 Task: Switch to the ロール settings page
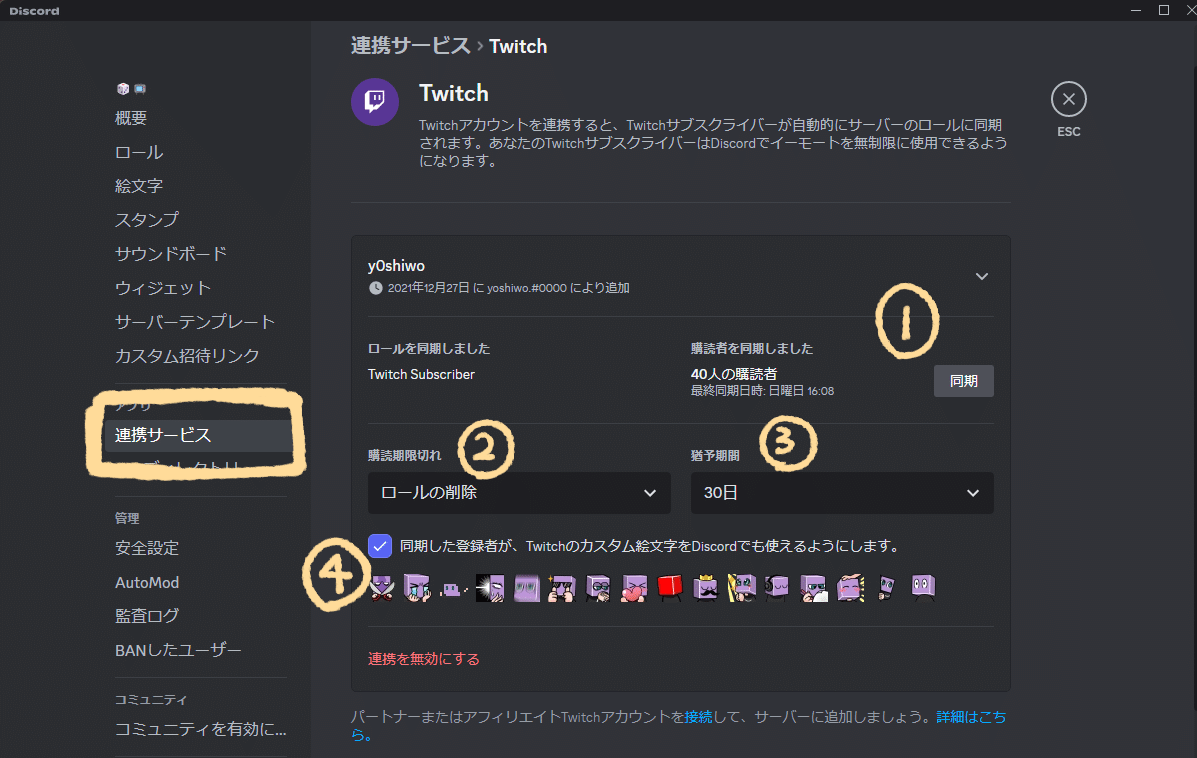tap(138, 151)
